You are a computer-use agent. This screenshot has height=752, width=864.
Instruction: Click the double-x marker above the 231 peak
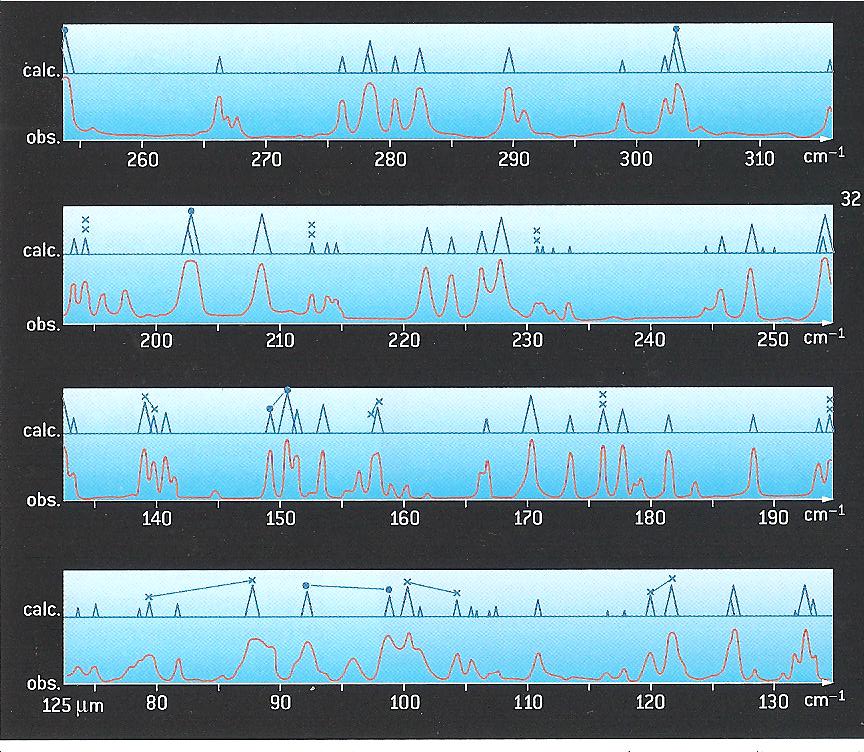pos(536,235)
